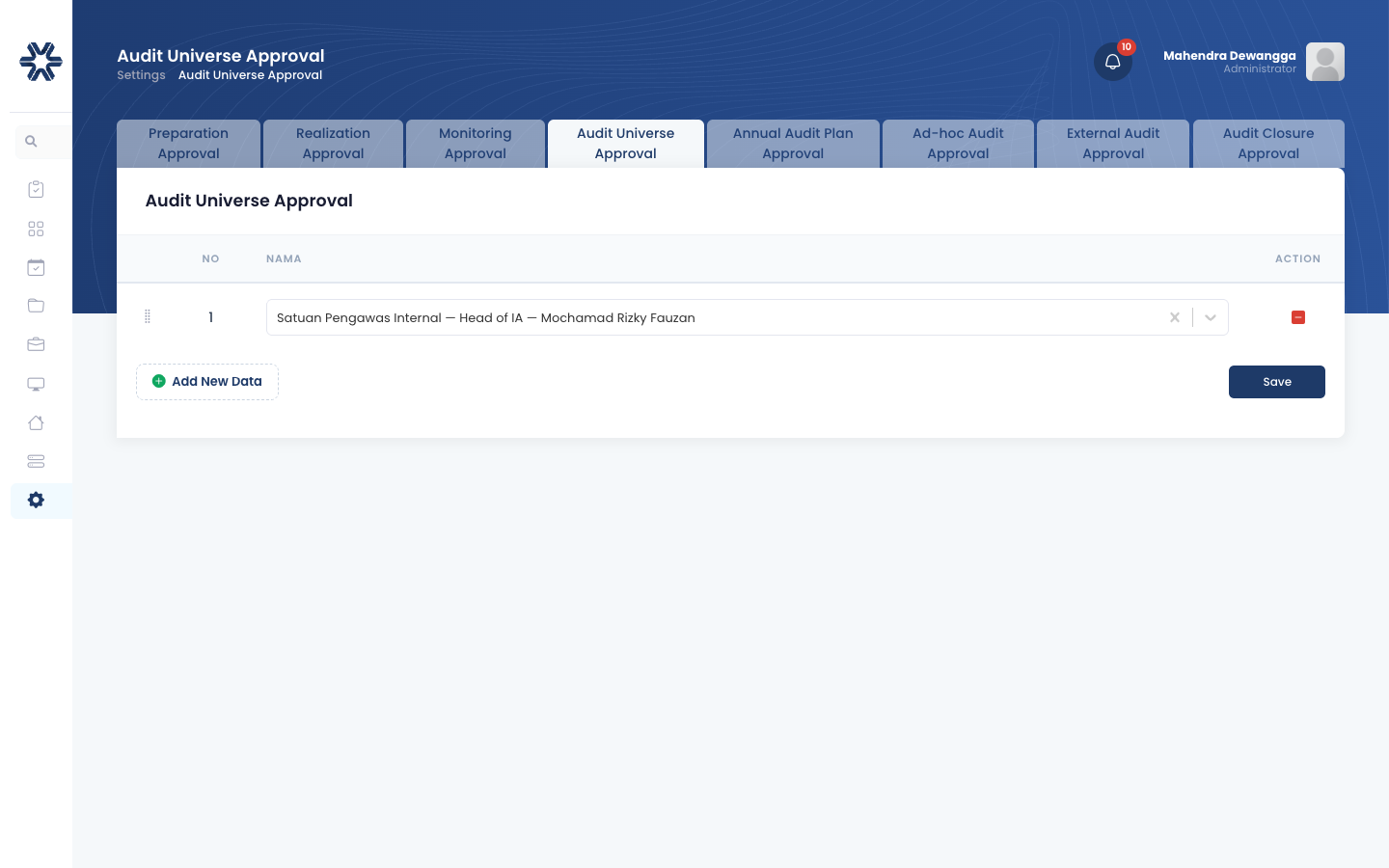The height and width of the screenshot is (868, 1389).
Task: Open the stacked server sidebar icon
Action: pyautogui.click(x=36, y=461)
